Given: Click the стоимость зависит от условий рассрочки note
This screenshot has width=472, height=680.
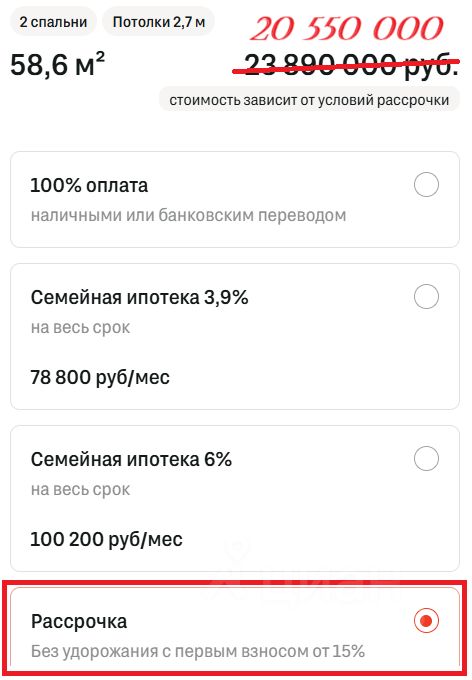Looking at the screenshot, I should 309,100.
